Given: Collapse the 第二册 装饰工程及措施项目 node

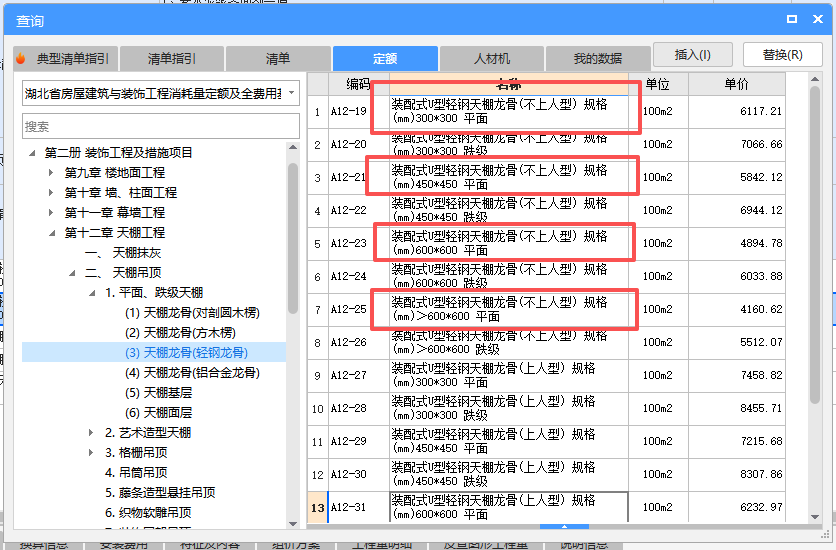Looking at the screenshot, I should [32, 153].
